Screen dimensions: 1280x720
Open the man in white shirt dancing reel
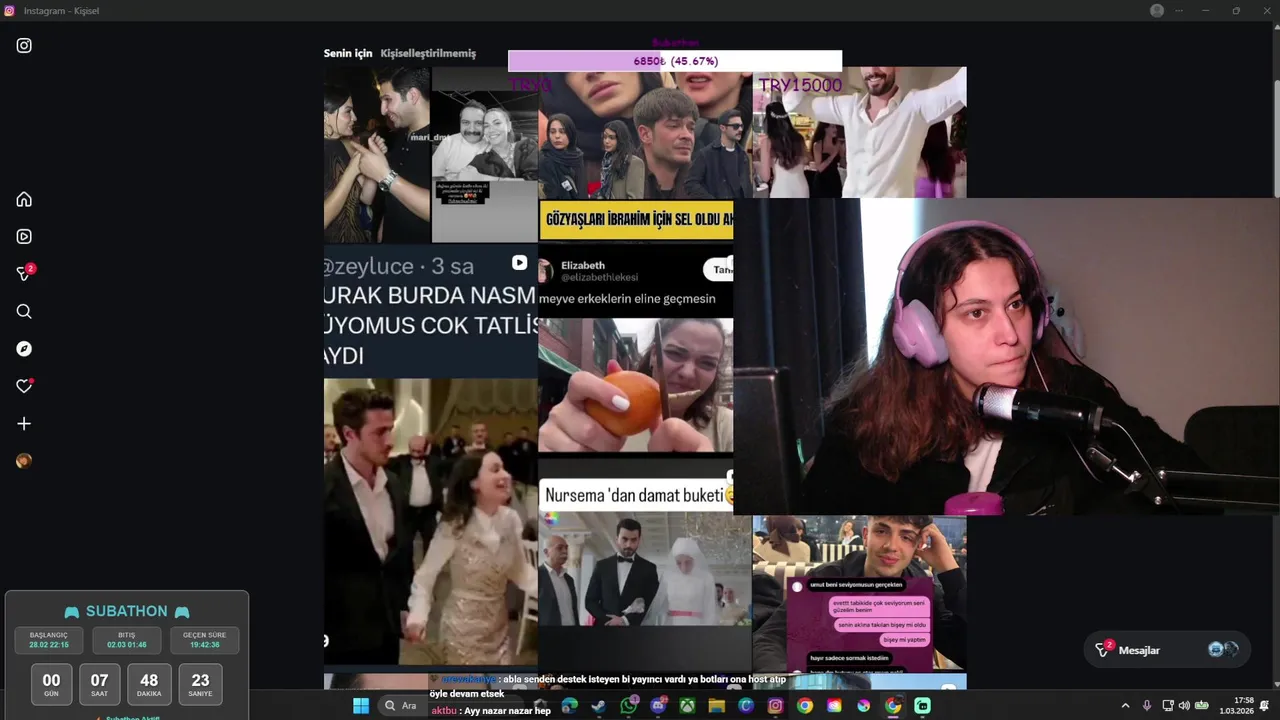tap(859, 132)
